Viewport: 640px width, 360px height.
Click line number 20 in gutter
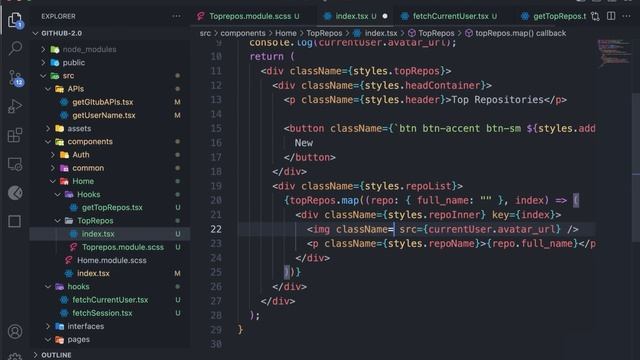(x=216, y=200)
